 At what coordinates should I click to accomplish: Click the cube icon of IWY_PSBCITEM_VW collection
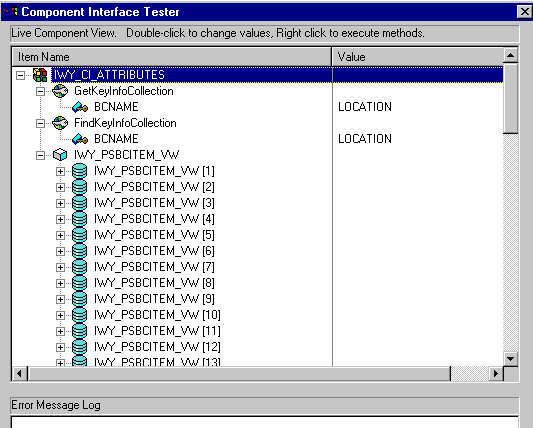(x=60, y=155)
